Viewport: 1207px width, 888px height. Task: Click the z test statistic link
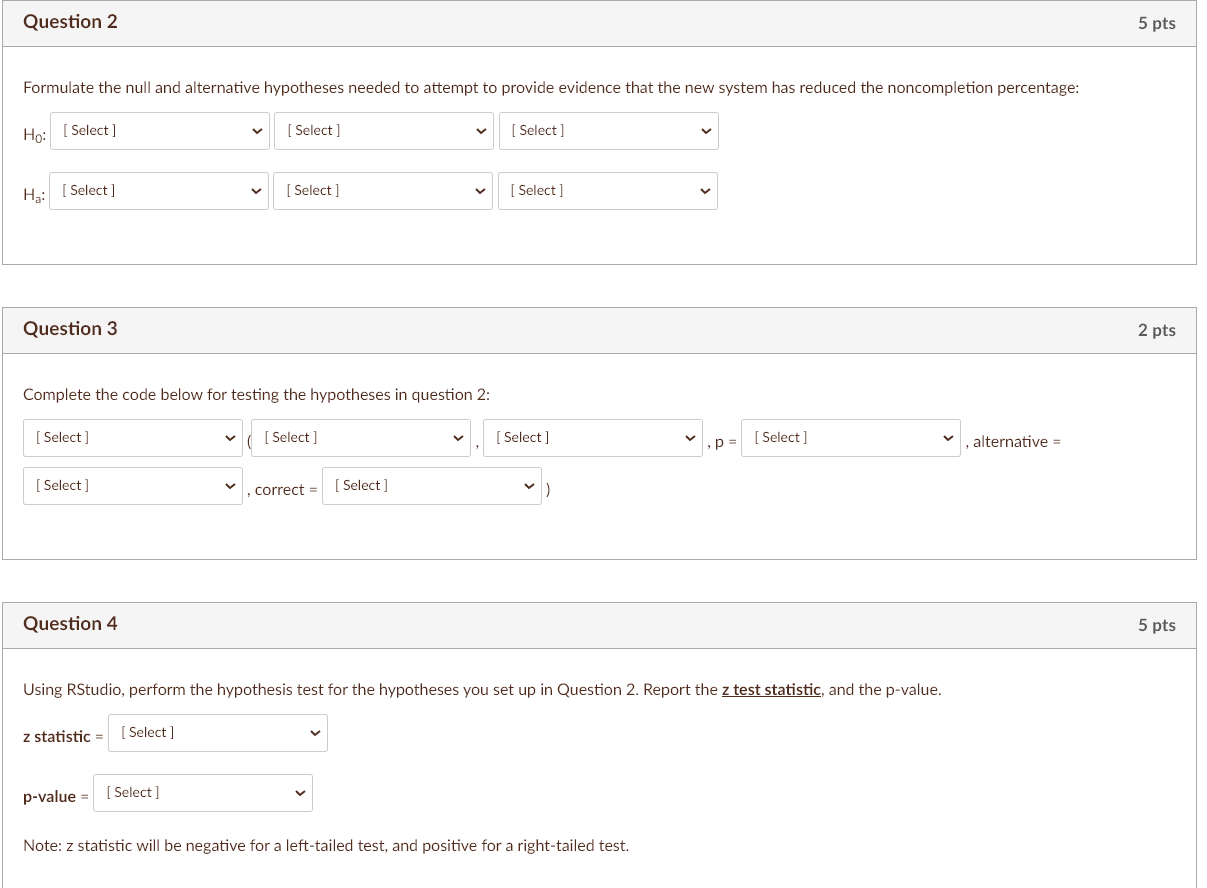[771, 689]
